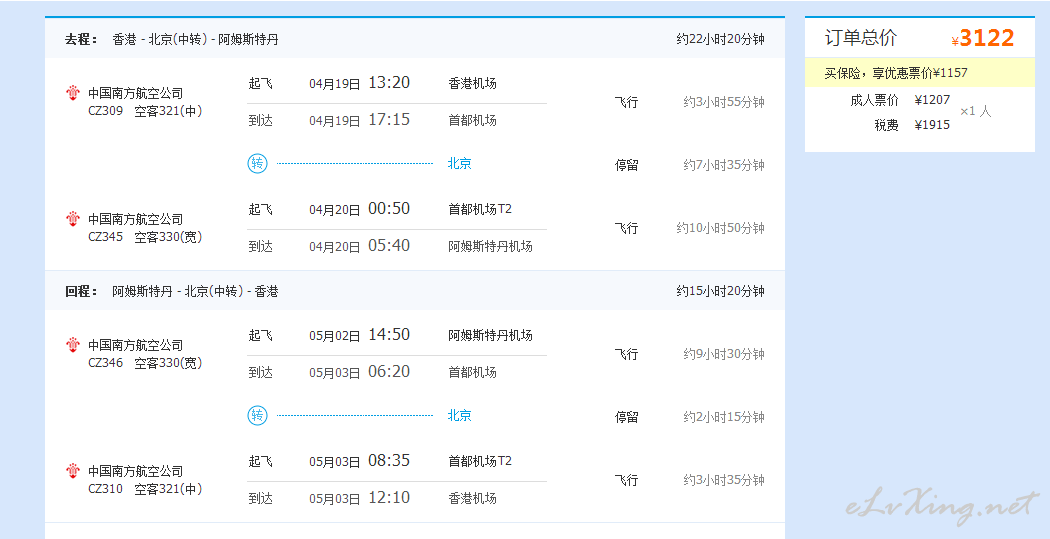This screenshot has width=1050, height=539.
Task: Click the return 转 transfer circle icon
Action: 257,416
